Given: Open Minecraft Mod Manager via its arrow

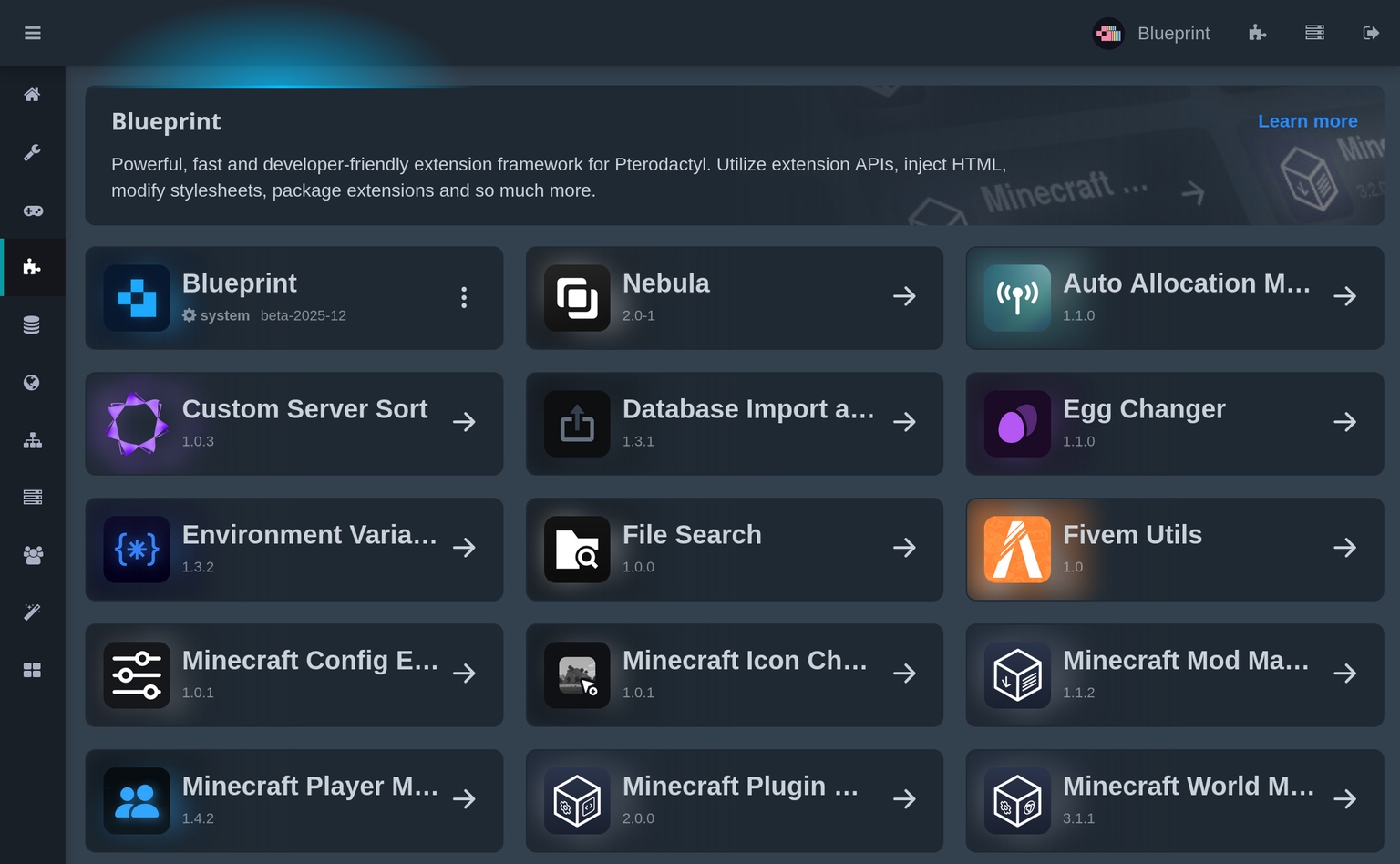Looking at the screenshot, I should click(x=1344, y=674).
